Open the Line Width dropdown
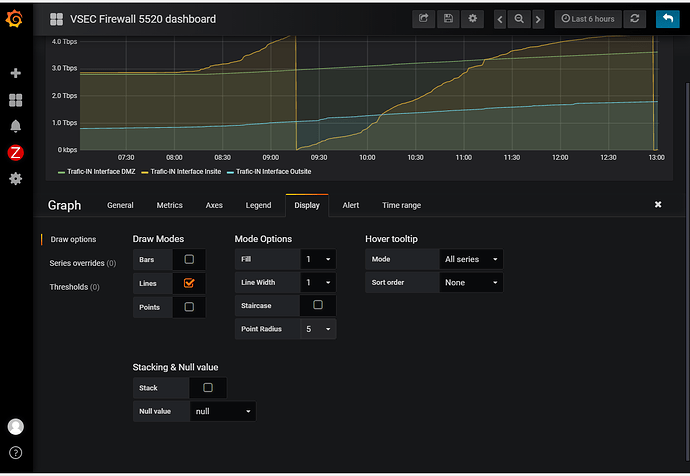The height and width of the screenshot is (476, 690). tap(318, 282)
